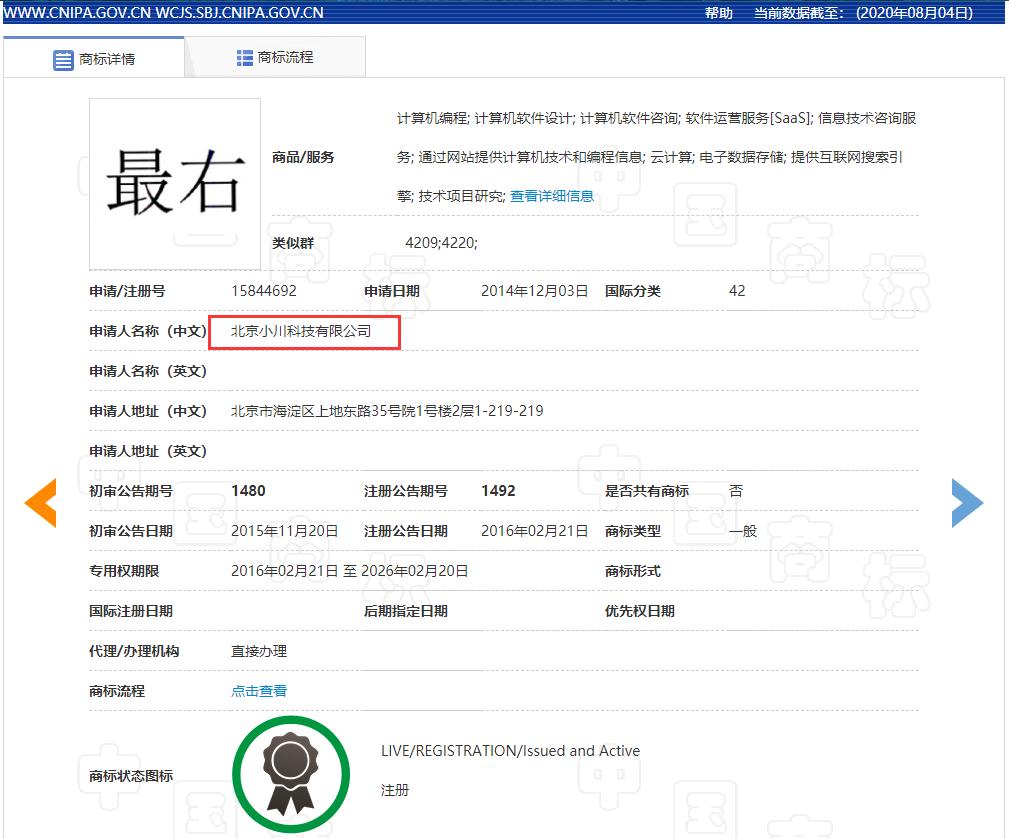Click application number 15844692
Screen dimensions: 1009x839
[x=264, y=290]
